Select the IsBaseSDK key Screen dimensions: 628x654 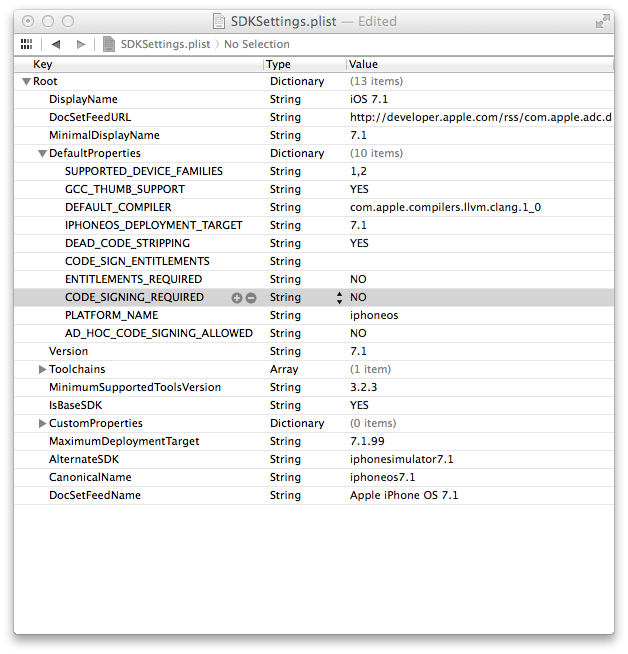point(75,405)
